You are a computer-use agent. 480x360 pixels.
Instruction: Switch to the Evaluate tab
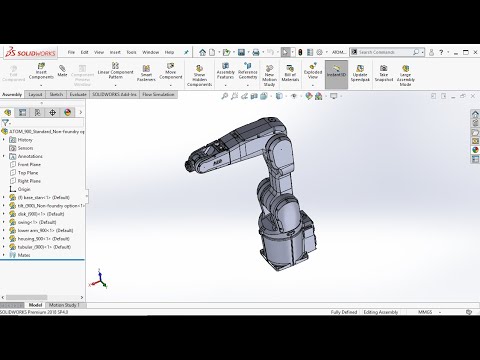[78, 95]
